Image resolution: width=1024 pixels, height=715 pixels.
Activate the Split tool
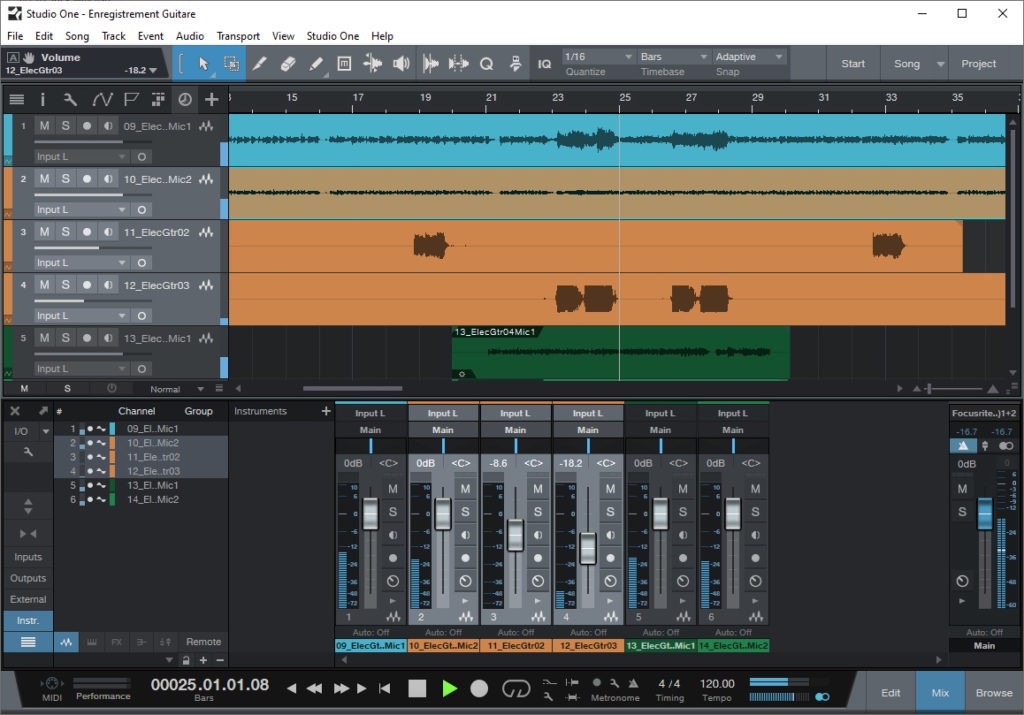pyautogui.click(x=259, y=63)
